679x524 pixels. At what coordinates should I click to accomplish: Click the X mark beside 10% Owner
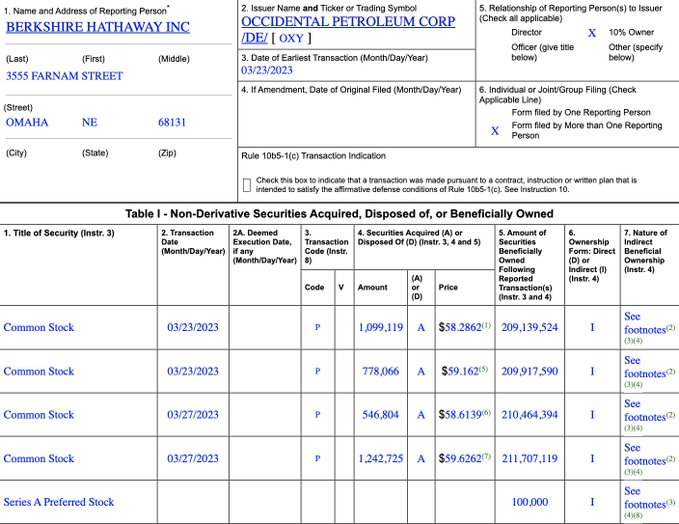tap(592, 33)
